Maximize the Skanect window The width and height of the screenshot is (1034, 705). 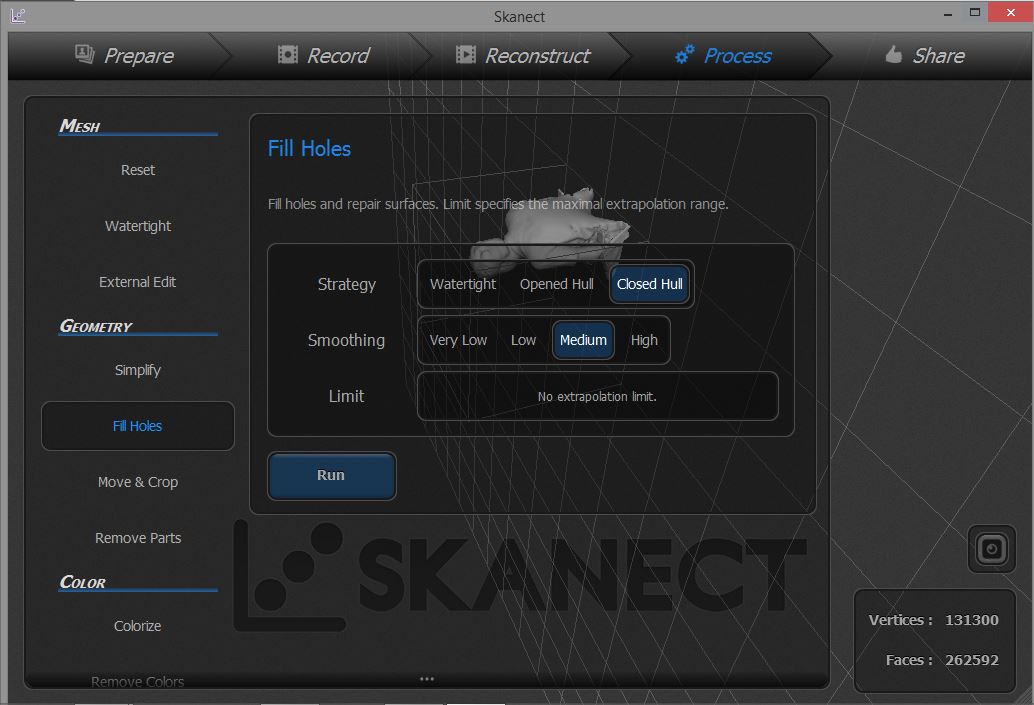tap(975, 13)
